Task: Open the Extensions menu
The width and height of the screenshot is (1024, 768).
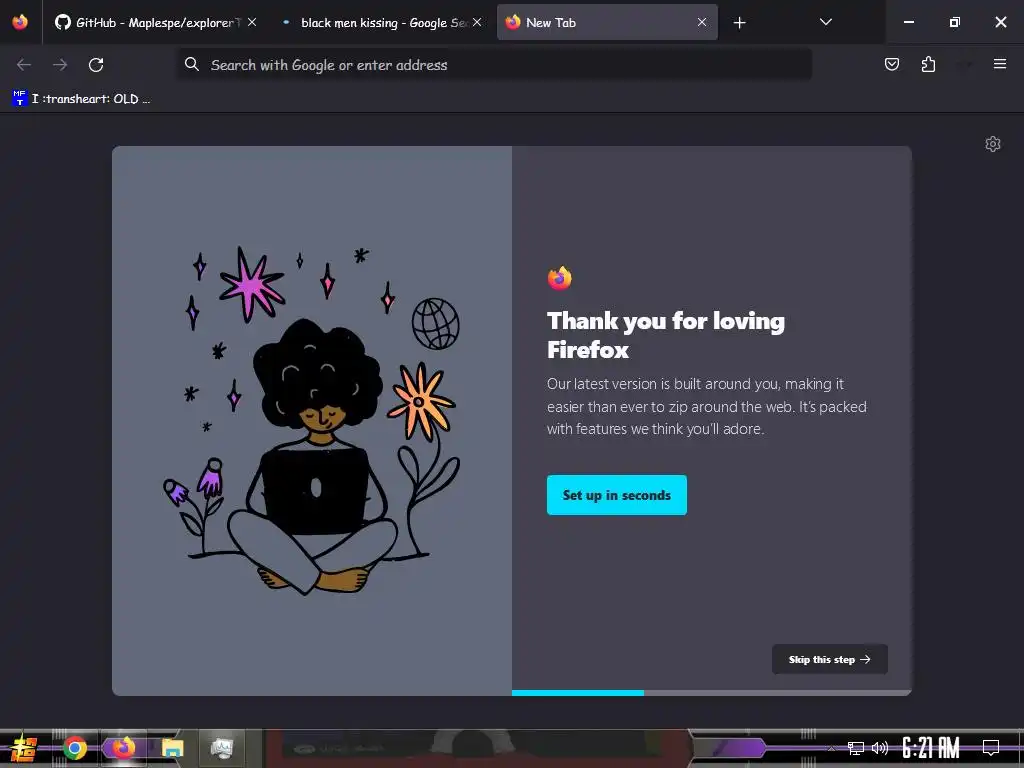Action: click(928, 64)
